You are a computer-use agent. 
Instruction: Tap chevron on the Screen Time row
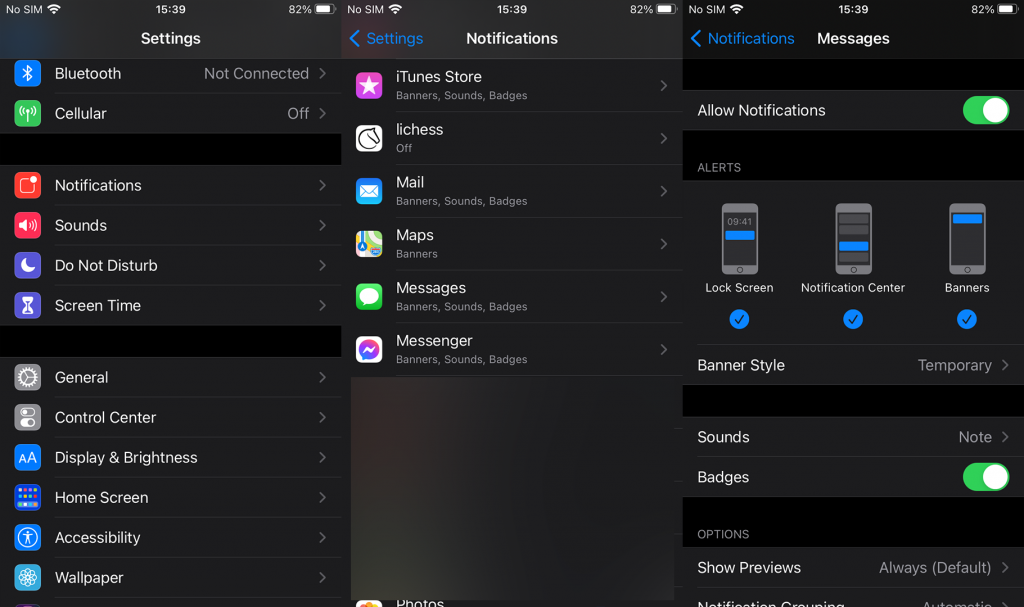(x=323, y=305)
